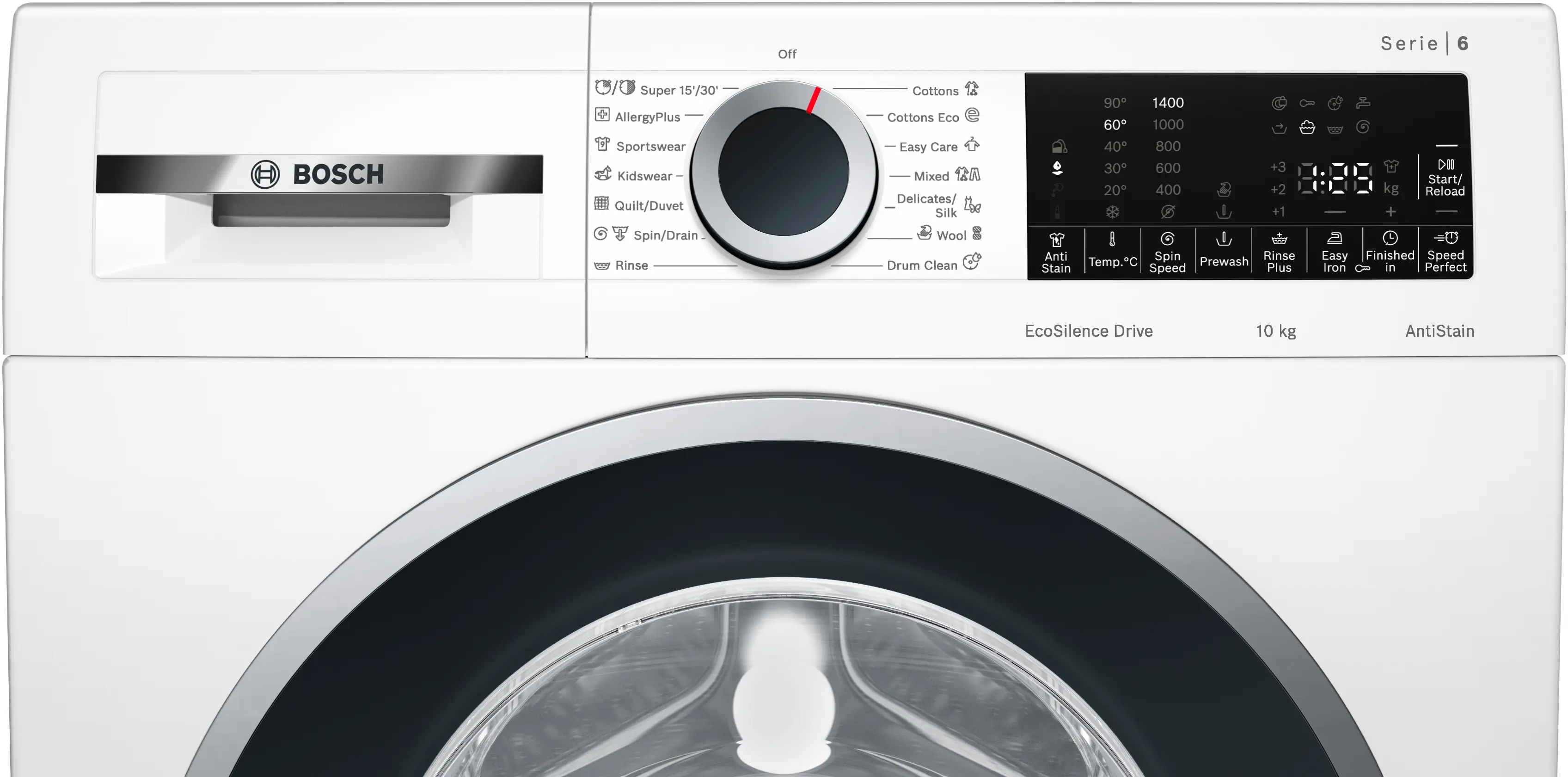1568x777 pixels.
Task: Click the AllergyPlus program icon
Action: pos(602,115)
